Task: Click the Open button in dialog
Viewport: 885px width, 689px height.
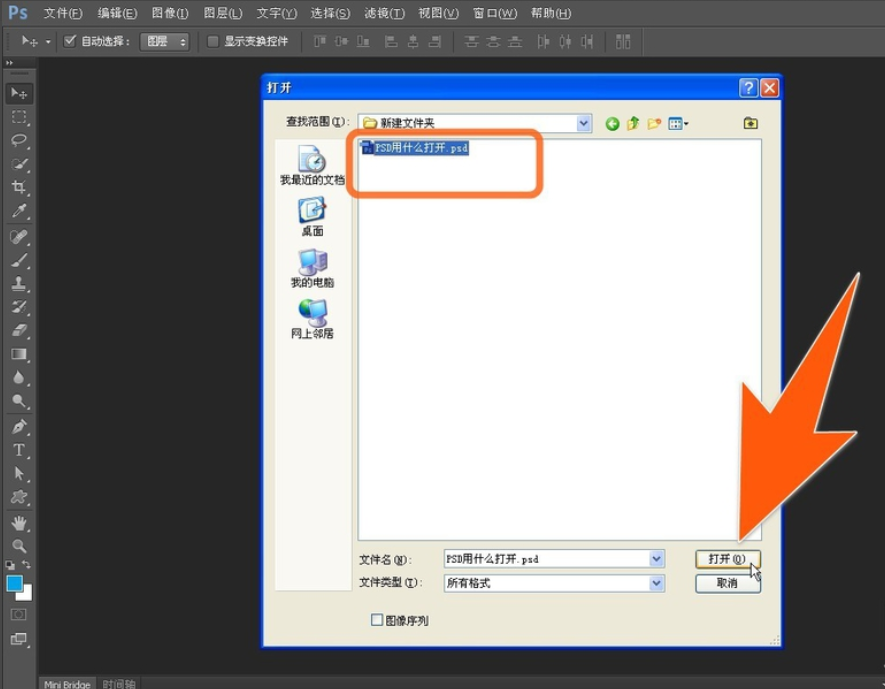Action: click(727, 559)
